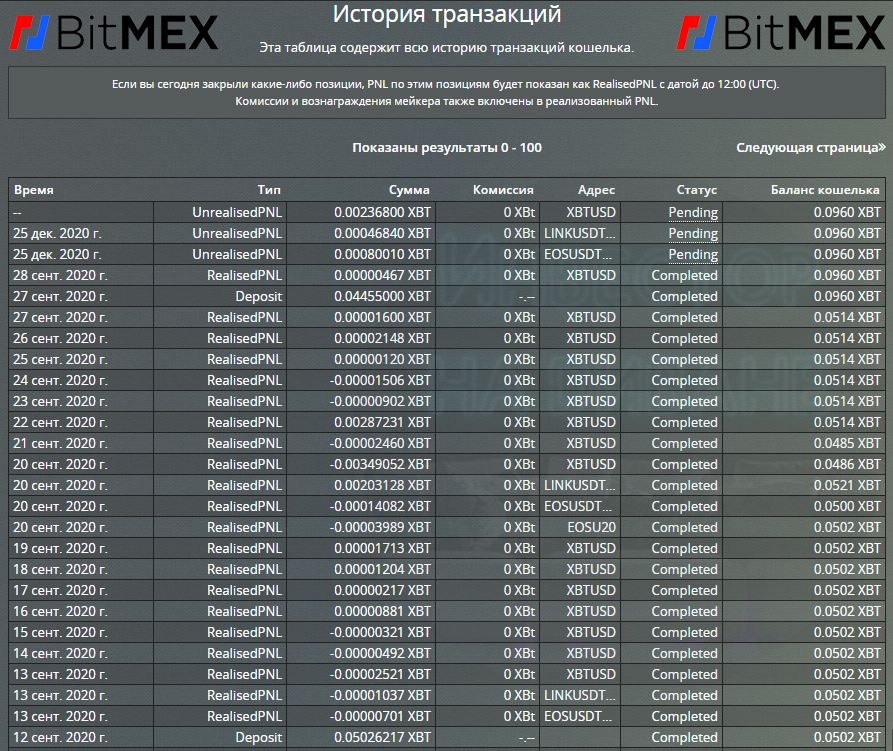
Task: Click the 24 сент. 2020 г. date cell
Action: point(60,380)
